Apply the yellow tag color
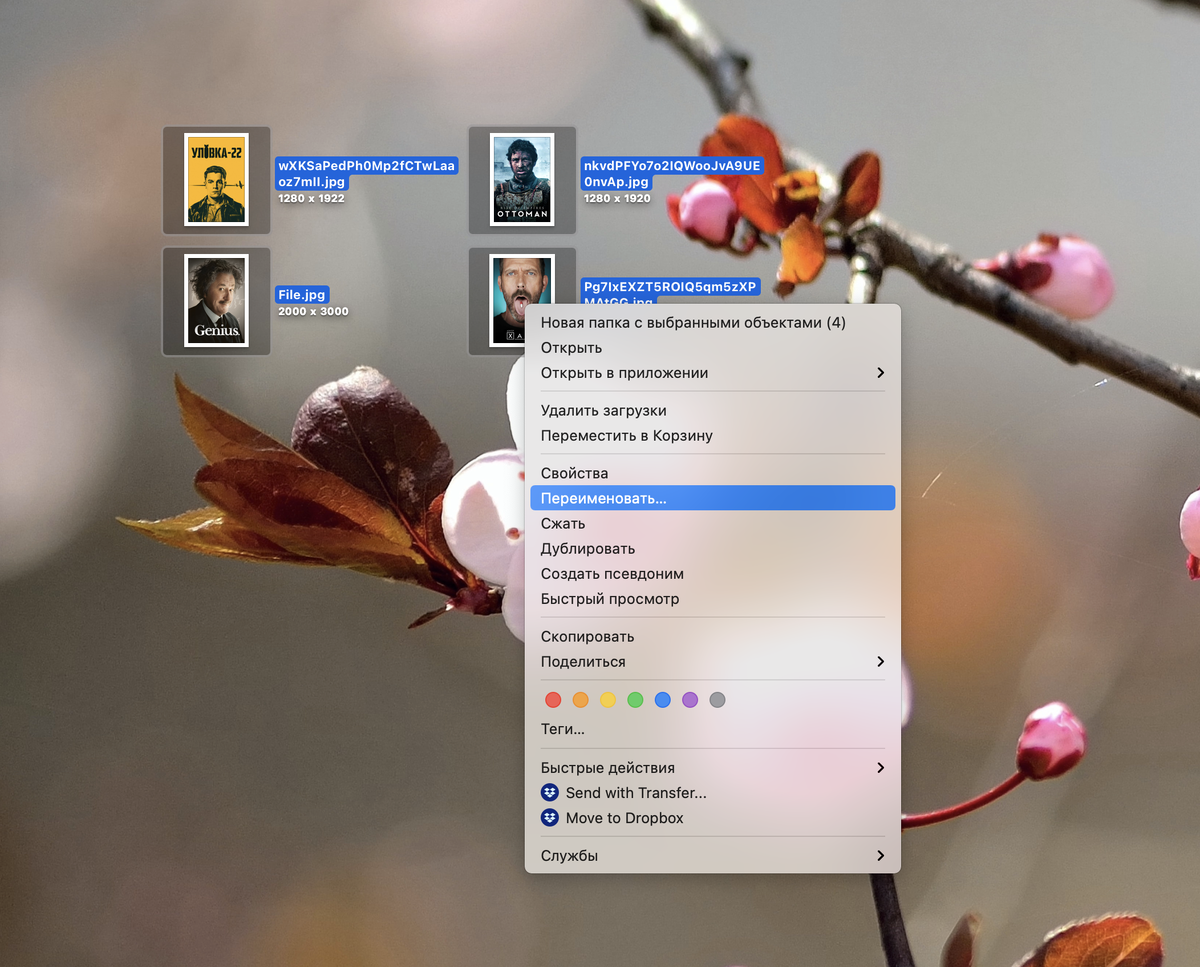 (608, 700)
